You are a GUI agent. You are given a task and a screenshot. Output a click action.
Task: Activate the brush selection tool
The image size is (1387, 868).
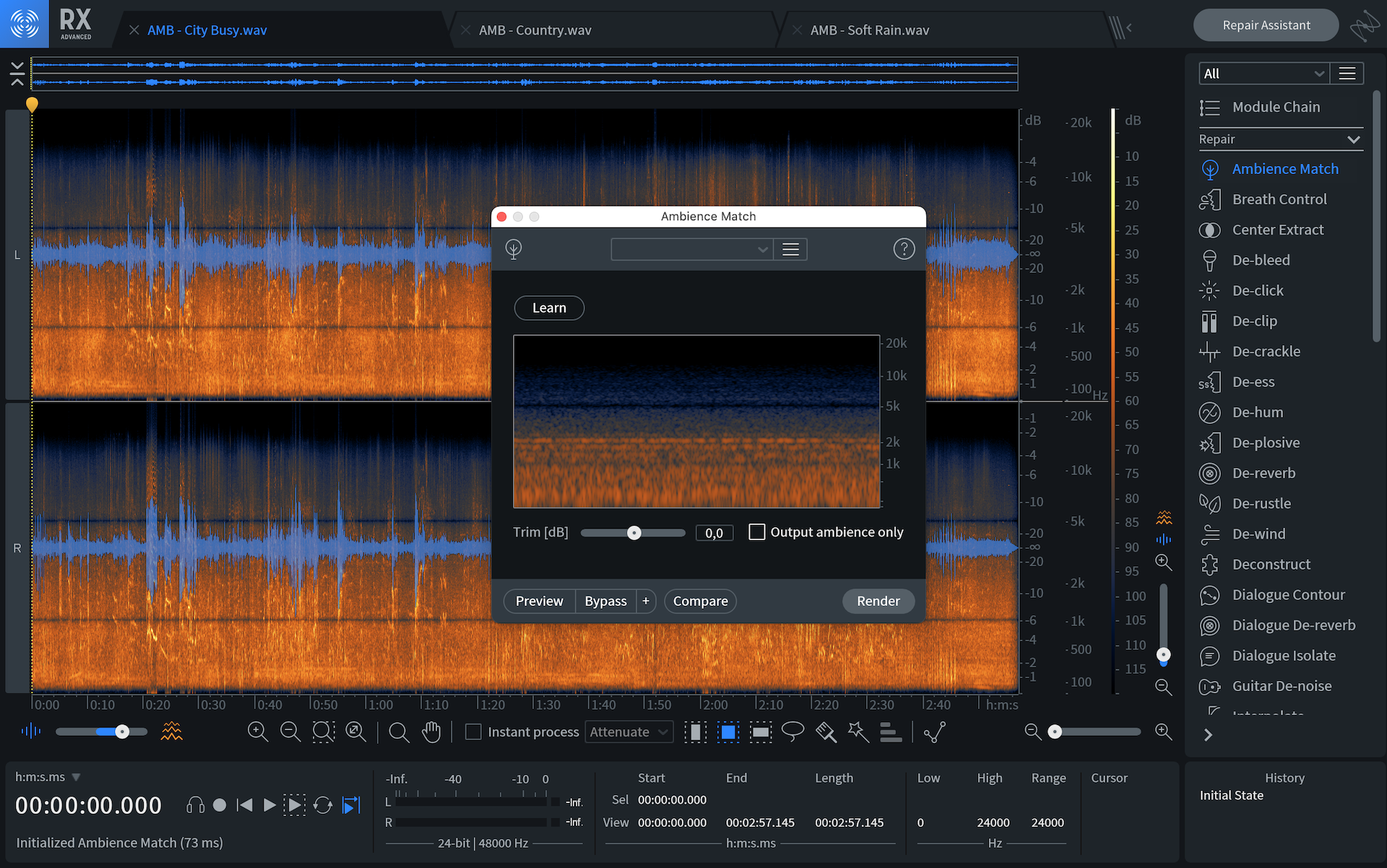(826, 732)
